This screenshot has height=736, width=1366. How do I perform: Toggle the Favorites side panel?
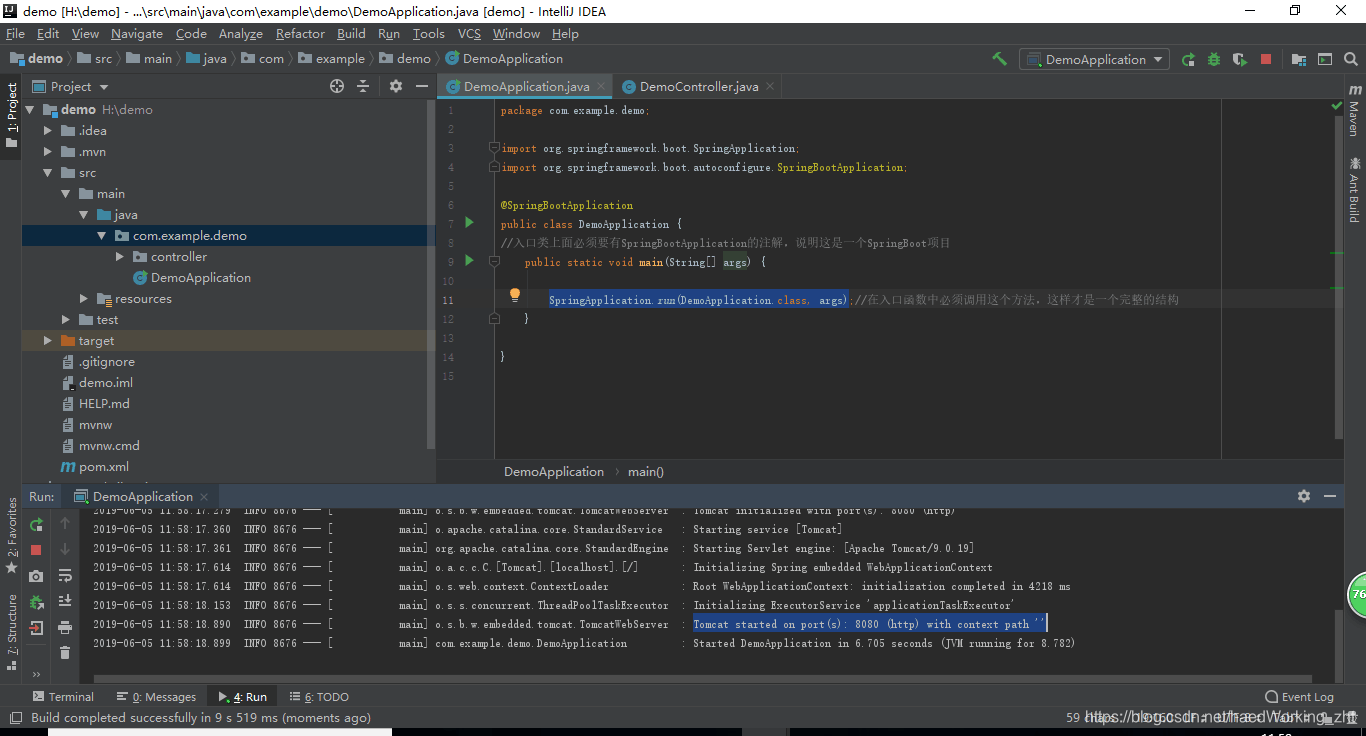click(12, 536)
